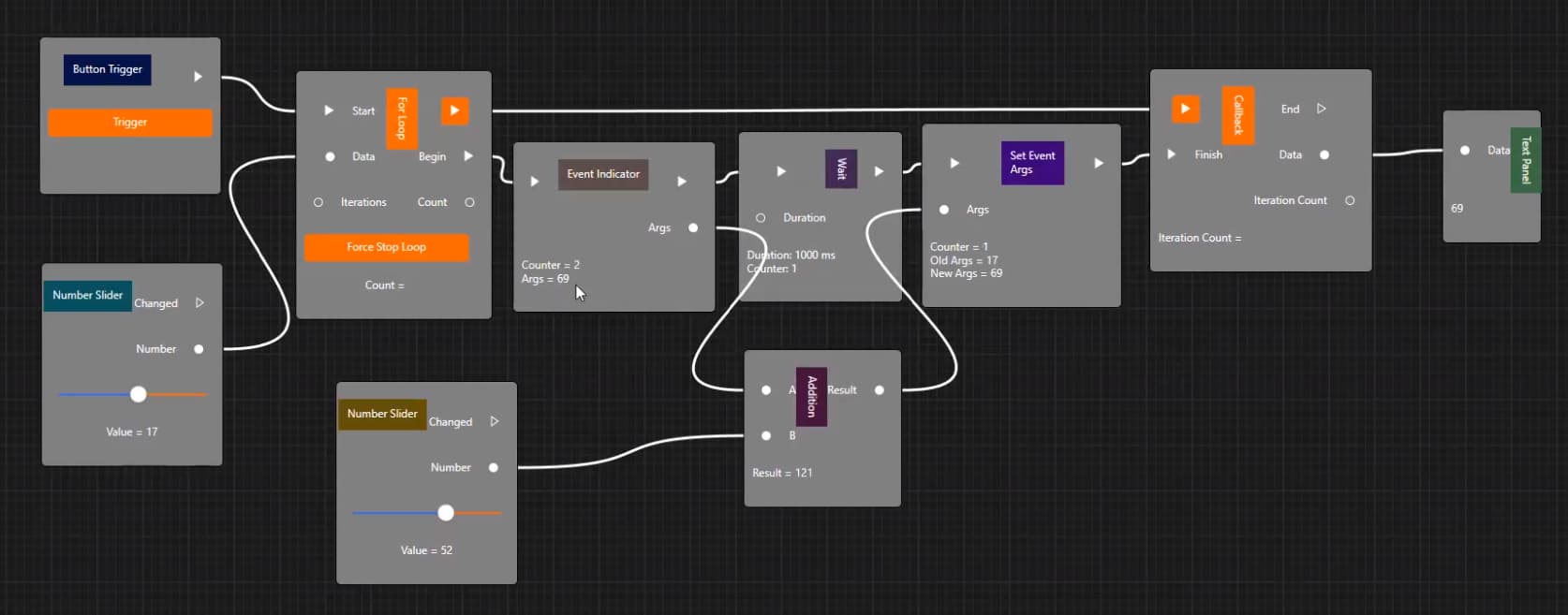Select the For Loop Data input port
This screenshot has height=615, width=1568.
(330, 156)
